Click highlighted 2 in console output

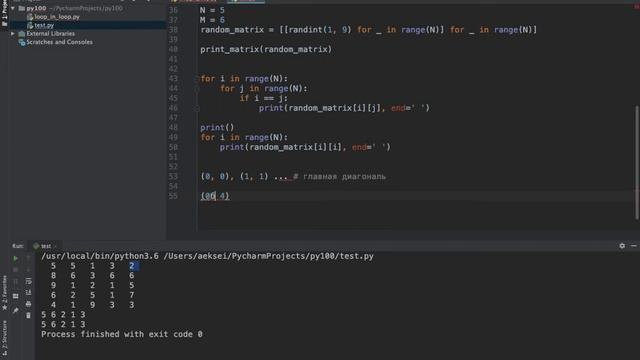[x=132, y=266]
